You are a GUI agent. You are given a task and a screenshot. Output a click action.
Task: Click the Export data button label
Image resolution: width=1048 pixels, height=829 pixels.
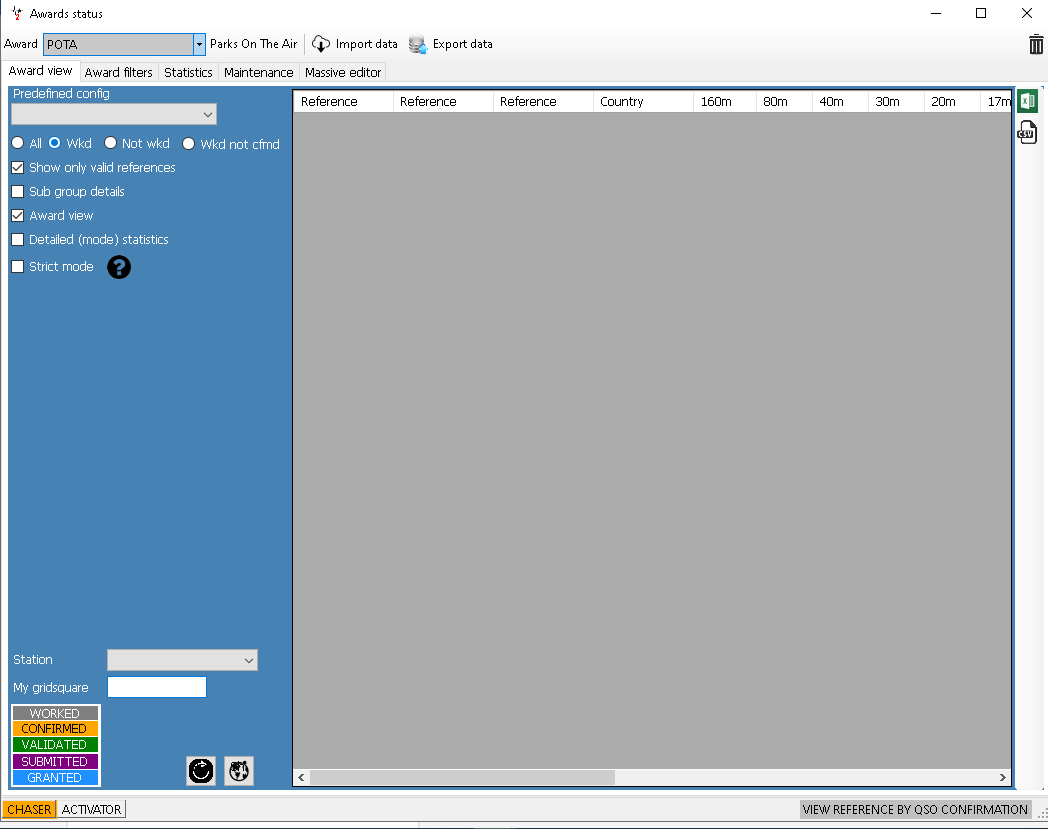pos(463,44)
